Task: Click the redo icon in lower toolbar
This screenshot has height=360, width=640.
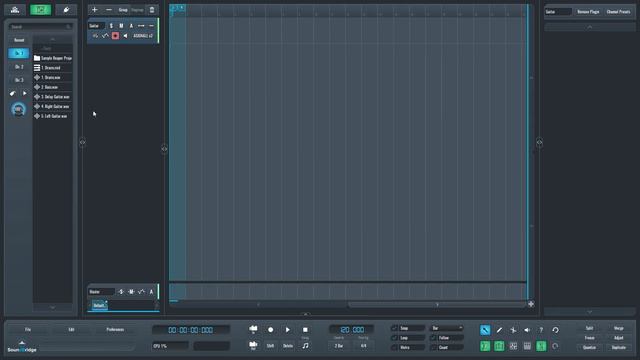Action: (555, 346)
